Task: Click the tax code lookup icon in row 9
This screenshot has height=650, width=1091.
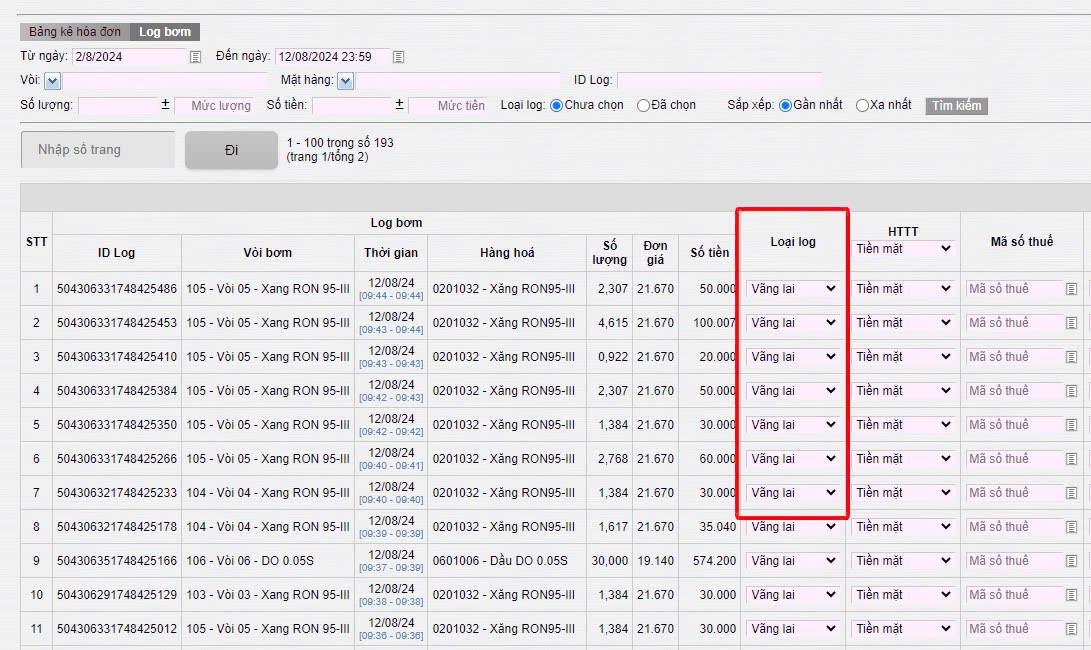Action: pyautogui.click(x=1072, y=561)
